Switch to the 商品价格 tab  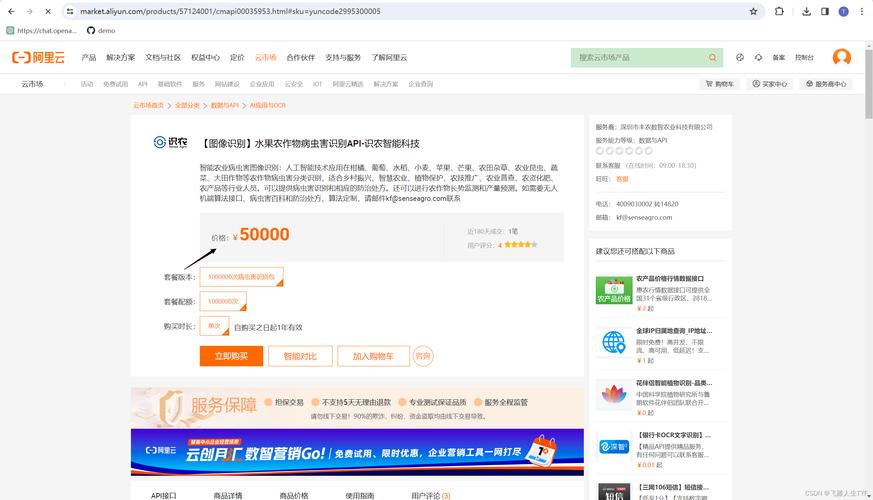[294, 495]
